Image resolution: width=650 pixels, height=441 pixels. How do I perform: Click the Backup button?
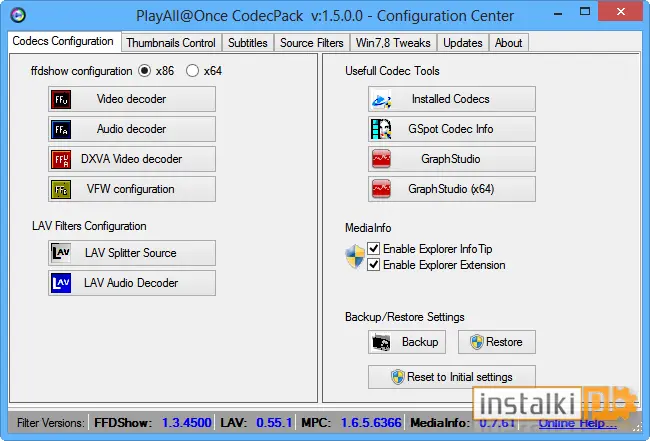pos(407,342)
